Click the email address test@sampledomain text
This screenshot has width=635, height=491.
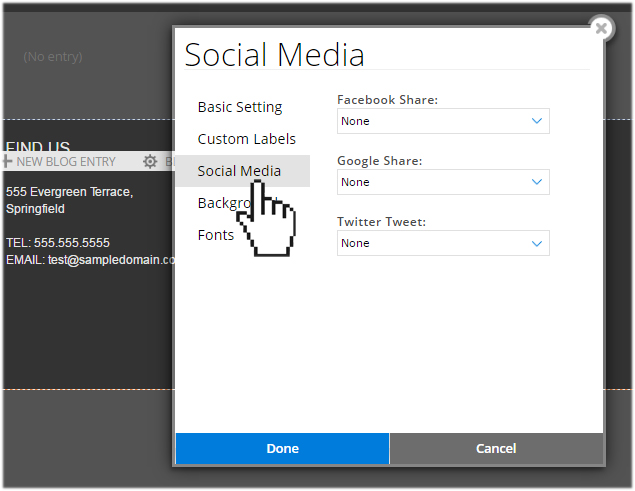coord(111,260)
